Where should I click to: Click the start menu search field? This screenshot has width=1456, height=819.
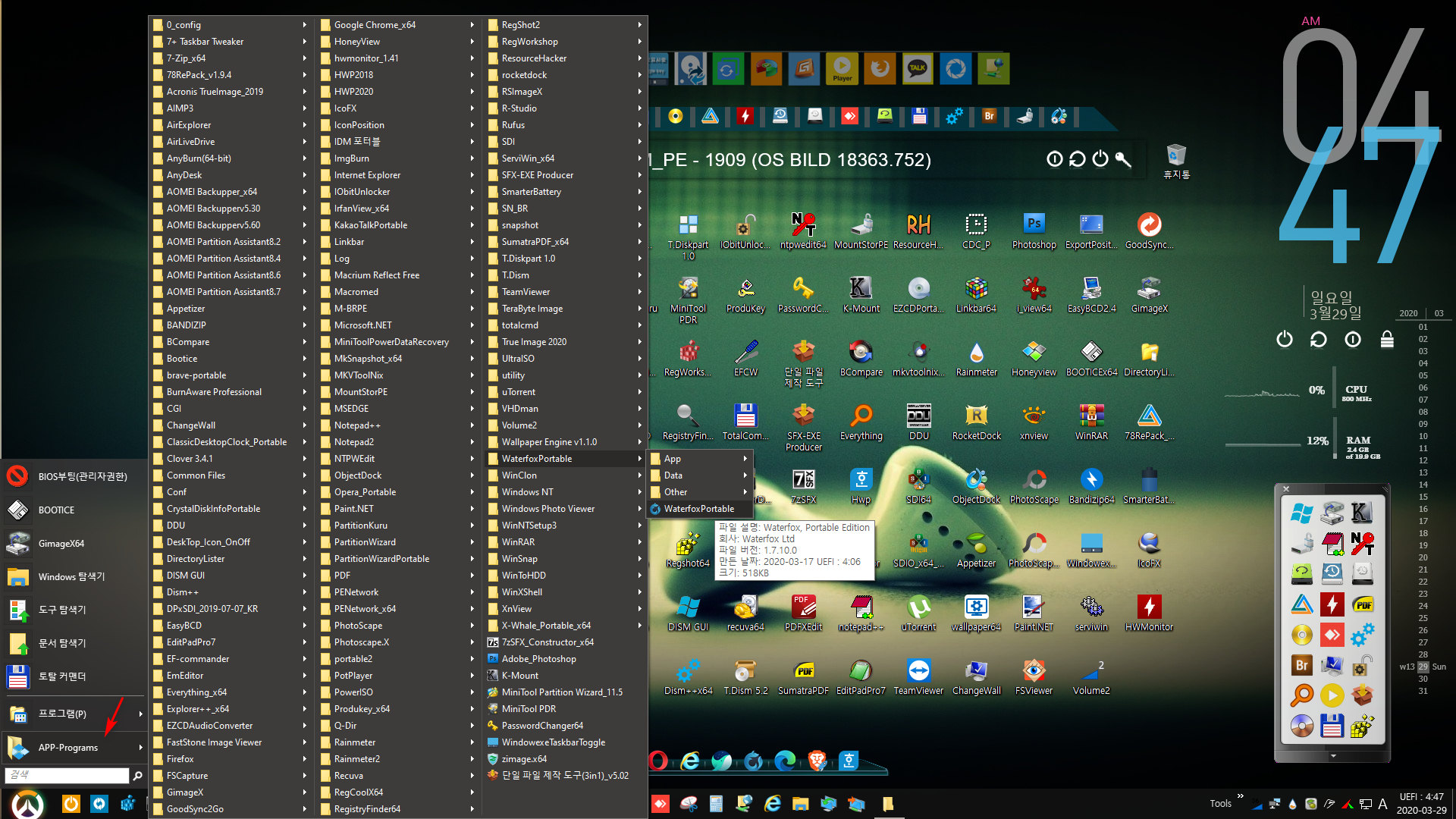[x=67, y=775]
